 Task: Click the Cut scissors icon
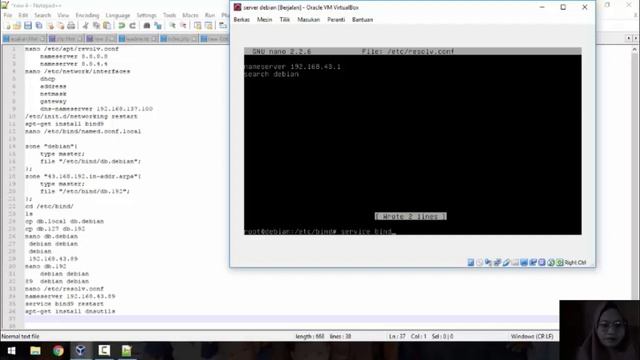tap(85, 26)
